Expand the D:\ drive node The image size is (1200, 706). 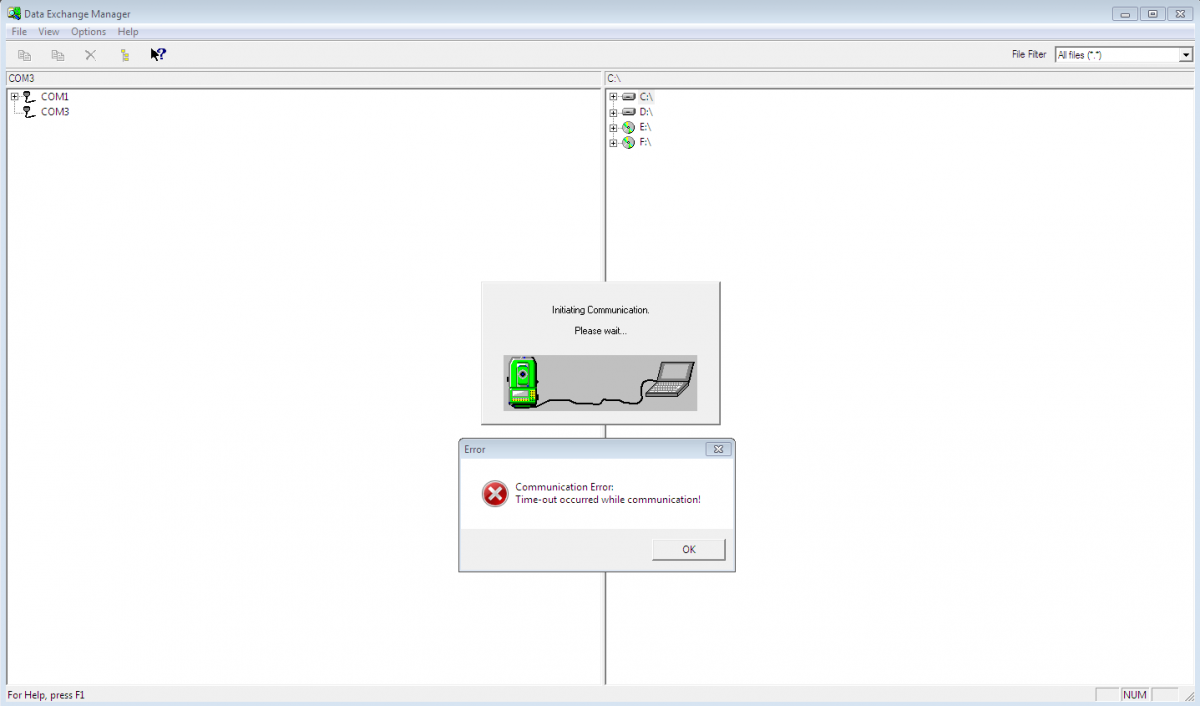coord(613,112)
